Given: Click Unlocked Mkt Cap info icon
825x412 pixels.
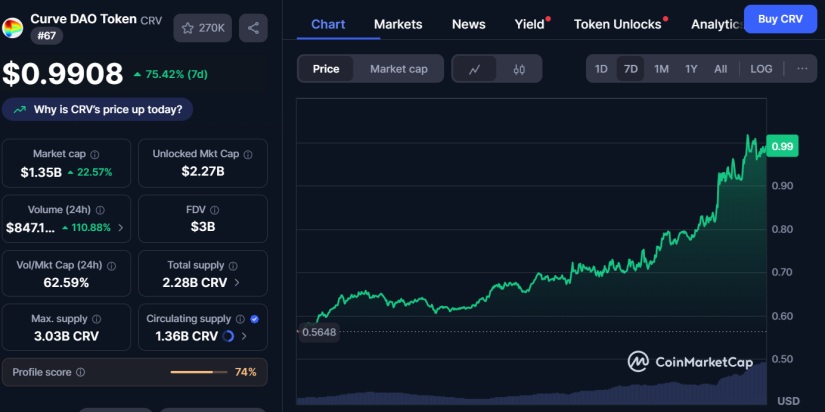Looking at the screenshot, I should (x=248, y=155).
